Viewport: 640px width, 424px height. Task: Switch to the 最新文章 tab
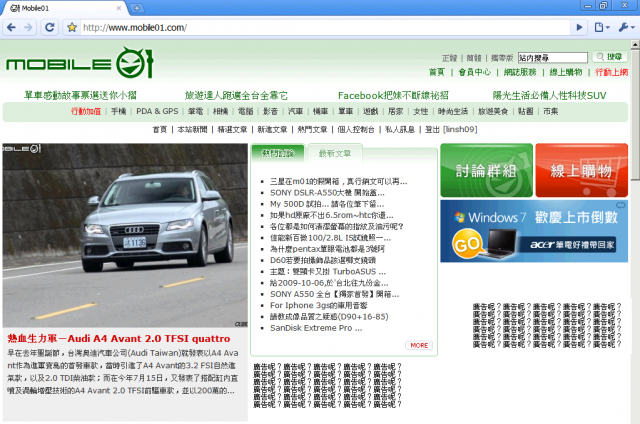click(x=335, y=153)
